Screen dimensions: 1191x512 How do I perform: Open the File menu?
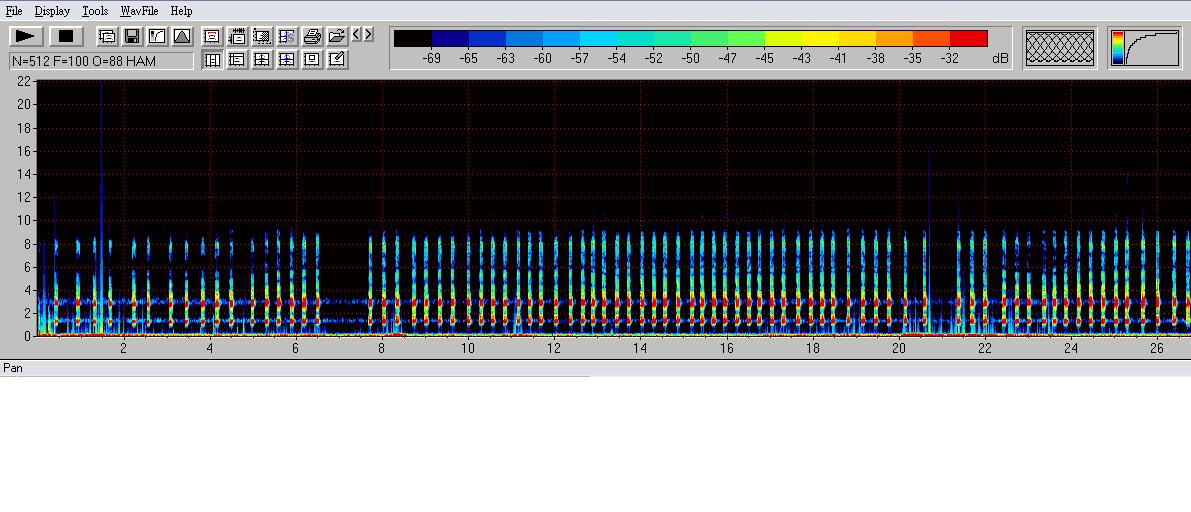[x=14, y=11]
